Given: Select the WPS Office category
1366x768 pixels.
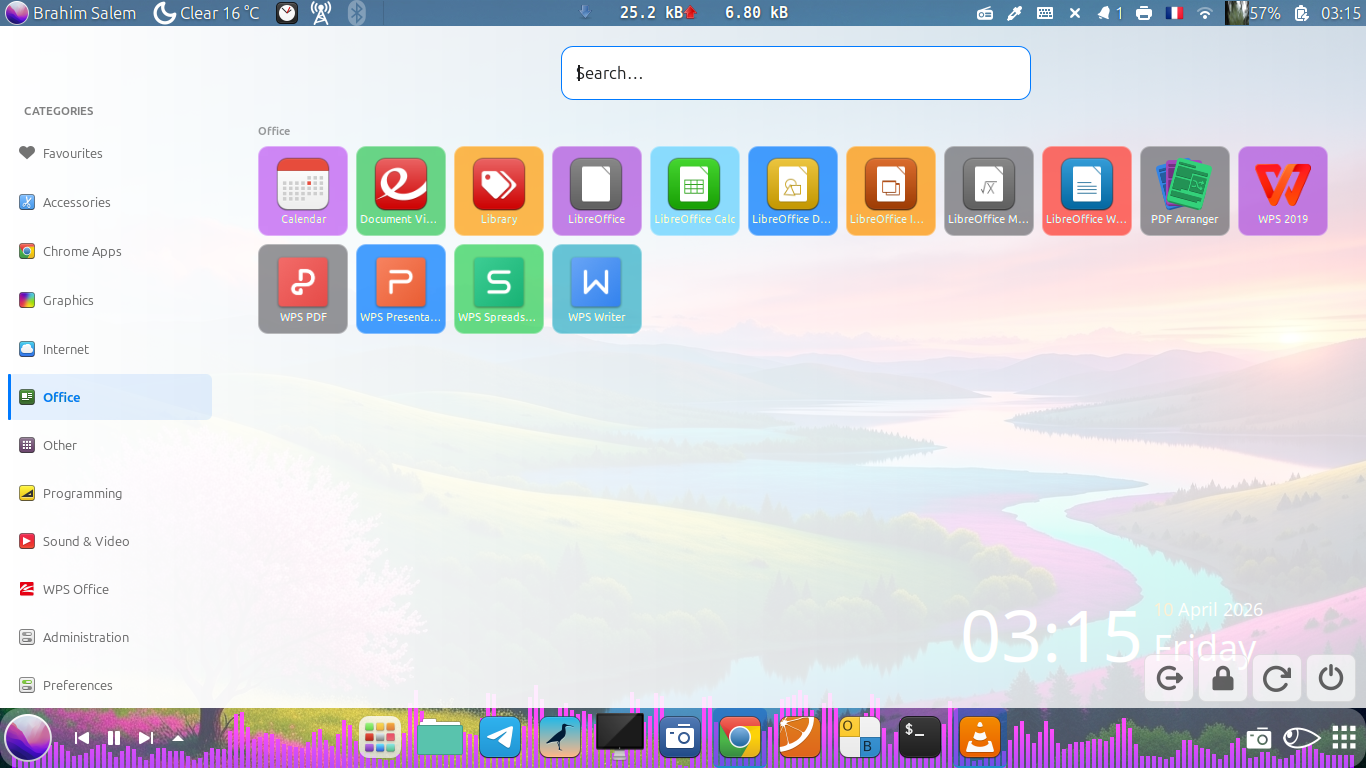Looking at the screenshot, I should 110,589.
